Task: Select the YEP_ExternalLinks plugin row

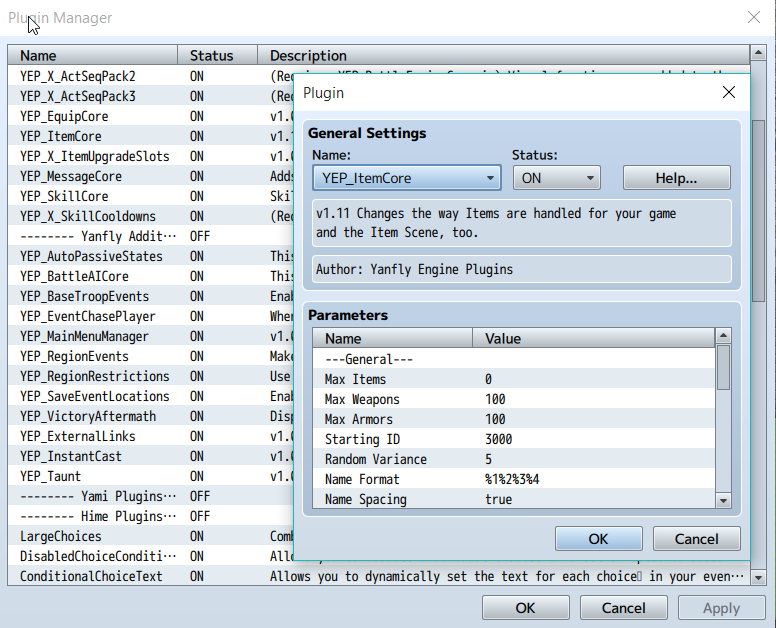Action: [150, 436]
